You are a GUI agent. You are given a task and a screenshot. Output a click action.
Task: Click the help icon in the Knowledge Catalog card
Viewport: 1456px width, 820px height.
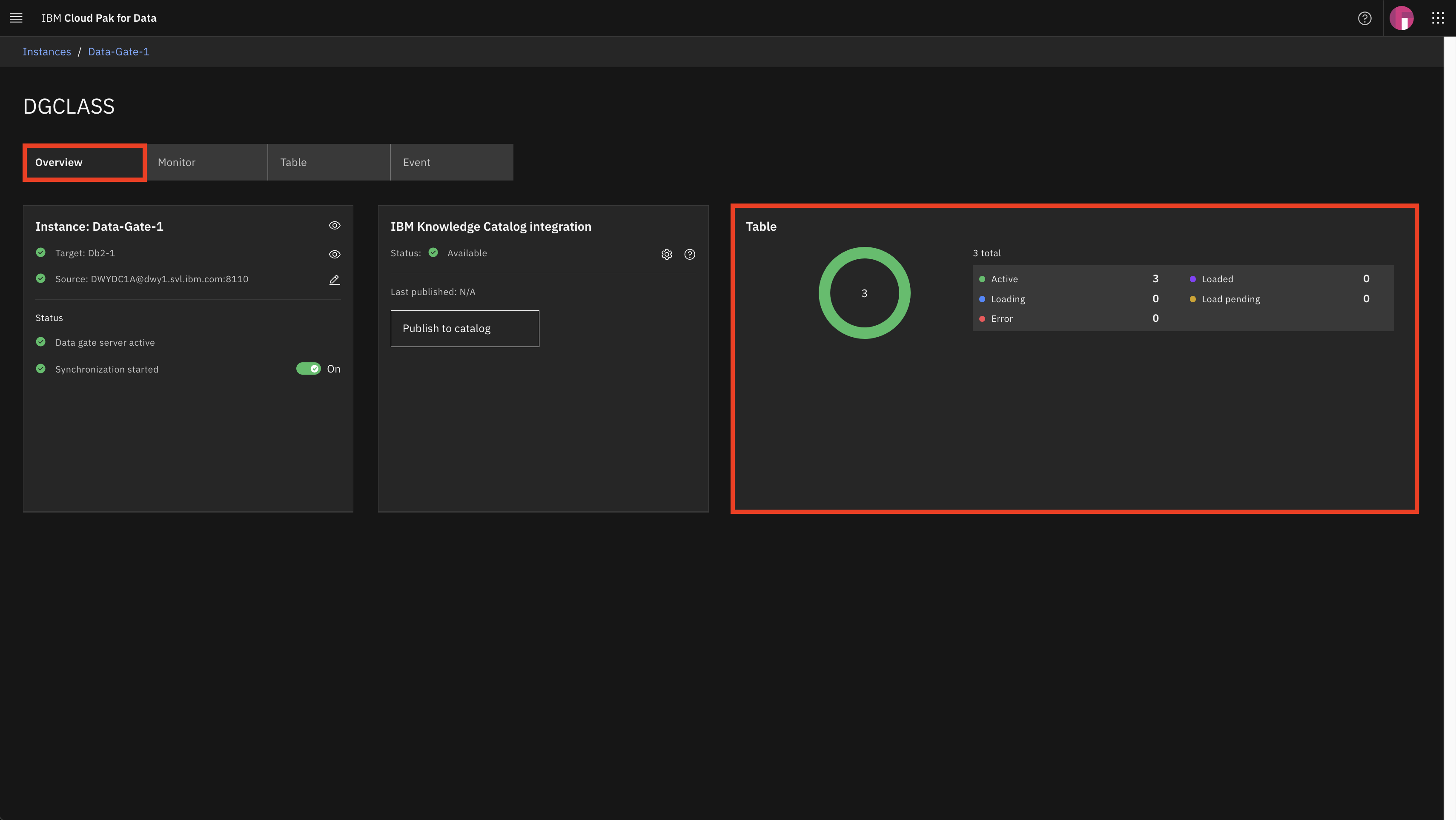[x=690, y=254]
